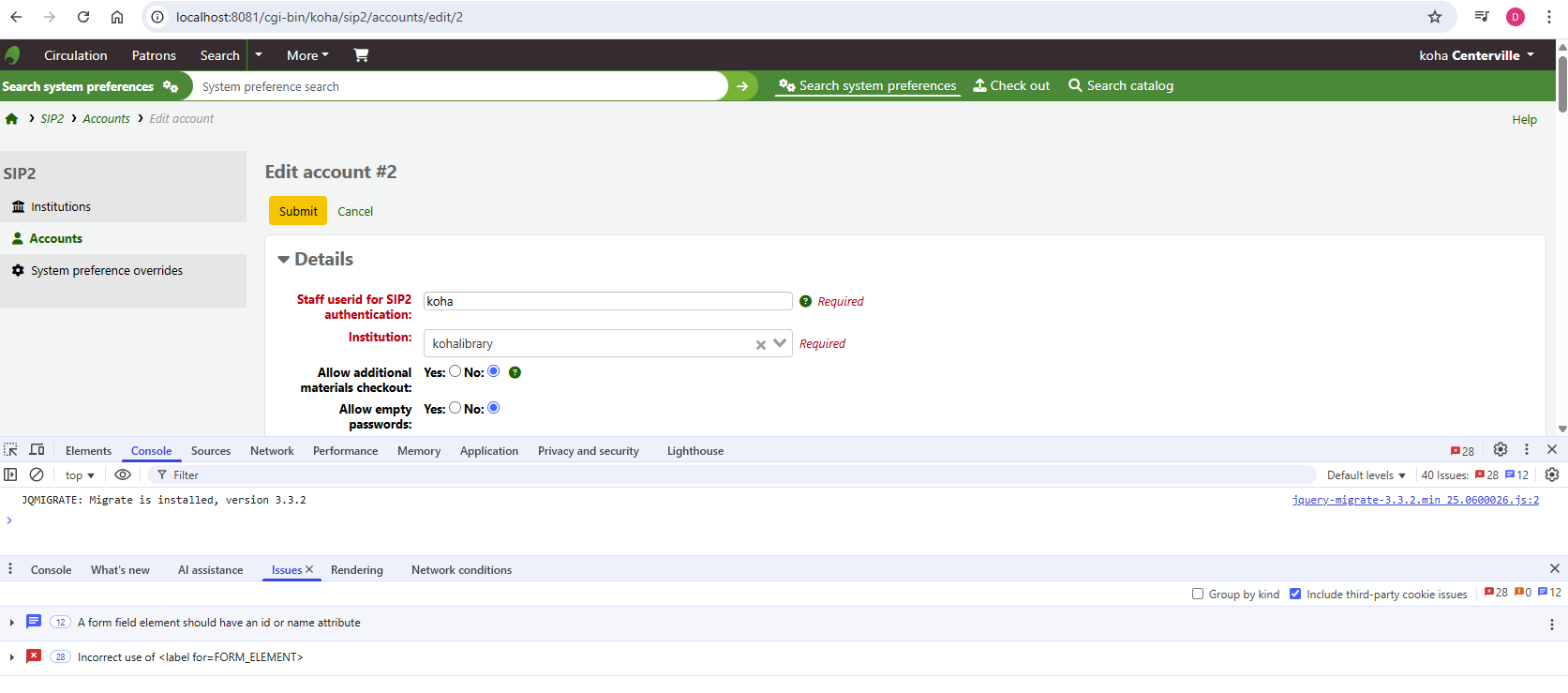Viewport: 1568px width, 693px height.
Task: Open the Default levels dropdown
Action: (1366, 475)
